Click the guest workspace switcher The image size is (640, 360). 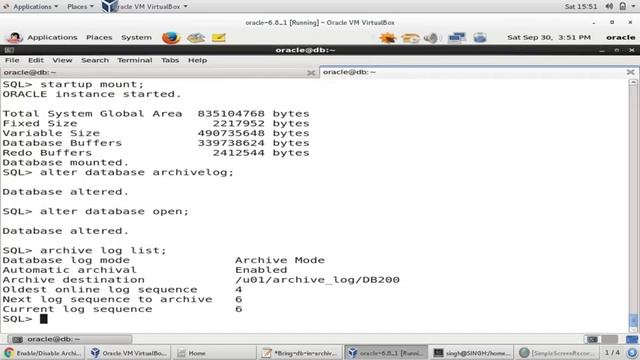[x=602, y=339]
